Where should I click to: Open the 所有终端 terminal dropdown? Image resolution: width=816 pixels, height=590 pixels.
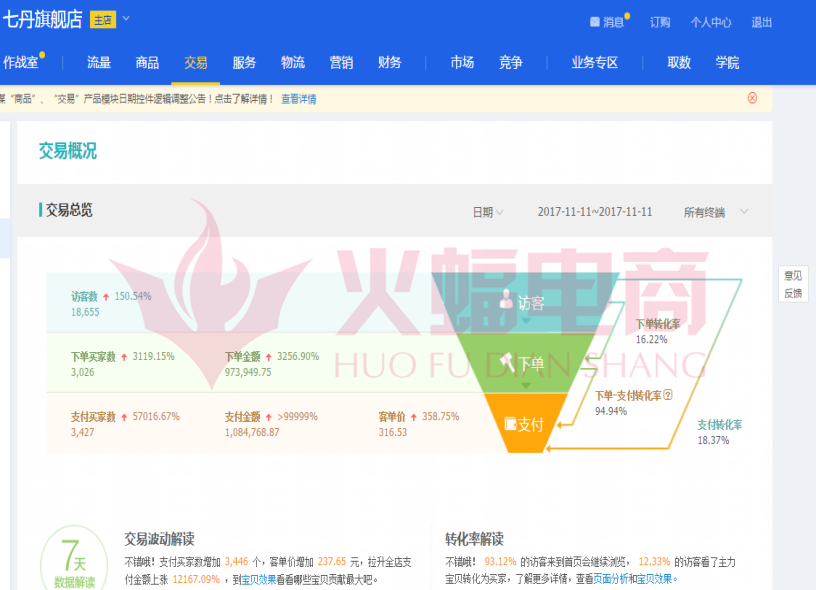click(x=716, y=212)
